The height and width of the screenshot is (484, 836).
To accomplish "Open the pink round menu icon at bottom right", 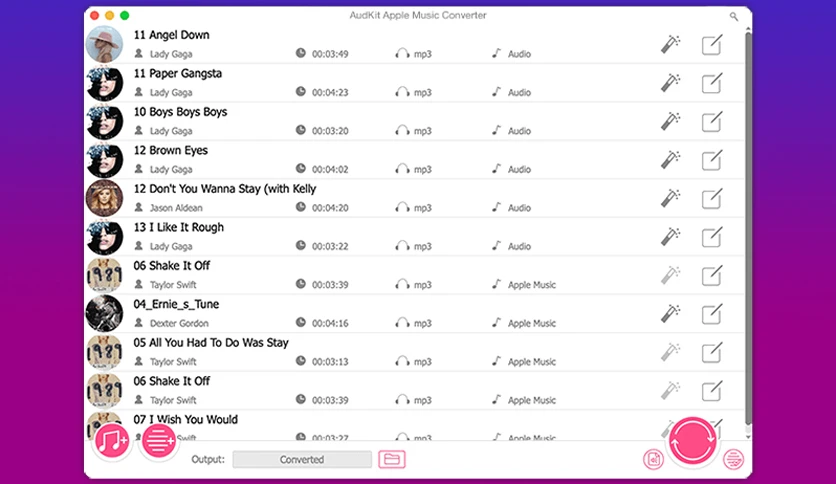I will [733, 459].
